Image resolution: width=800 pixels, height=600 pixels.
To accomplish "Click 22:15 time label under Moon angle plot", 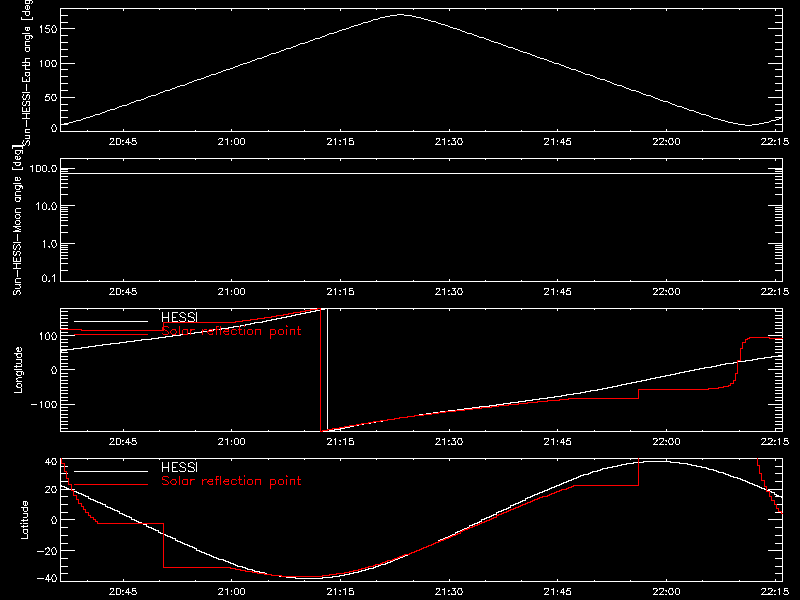I will point(774,292).
